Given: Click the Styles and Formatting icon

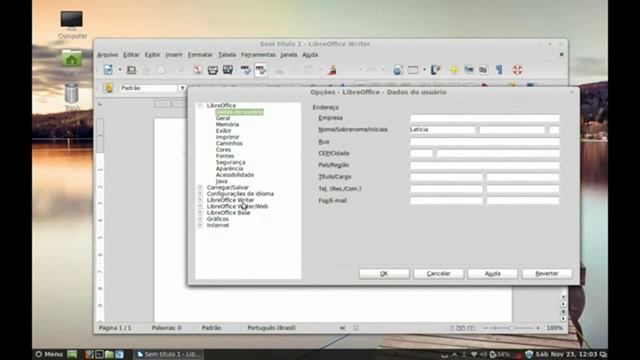Looking at the screenshot, I should [109, 88].
